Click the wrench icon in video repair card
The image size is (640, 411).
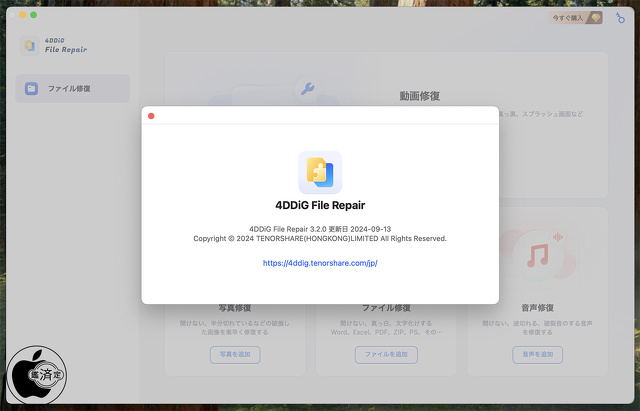307,89
